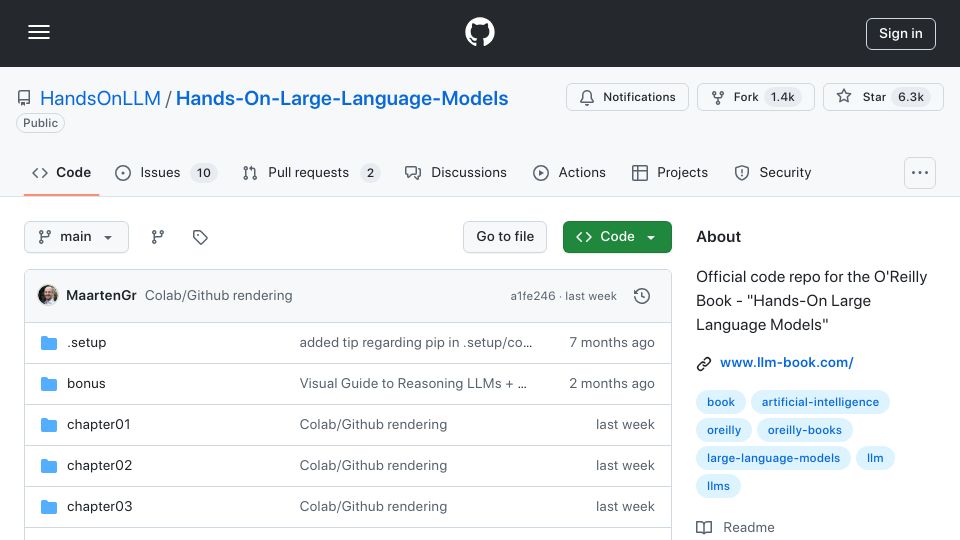Open Hands-On-Large-Language-Models repository link
The height and width of the screenshot is (540, 960).
point(342,98)
